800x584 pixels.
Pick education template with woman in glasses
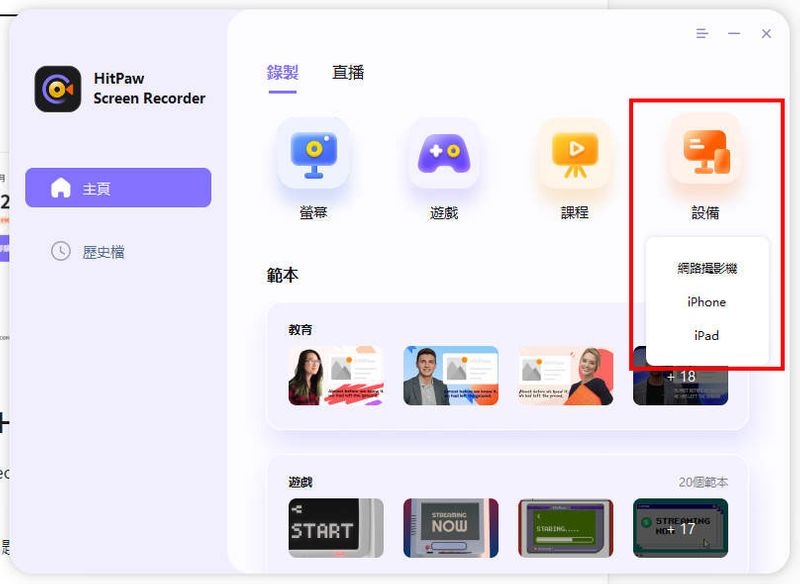click(x=336, y=376)
